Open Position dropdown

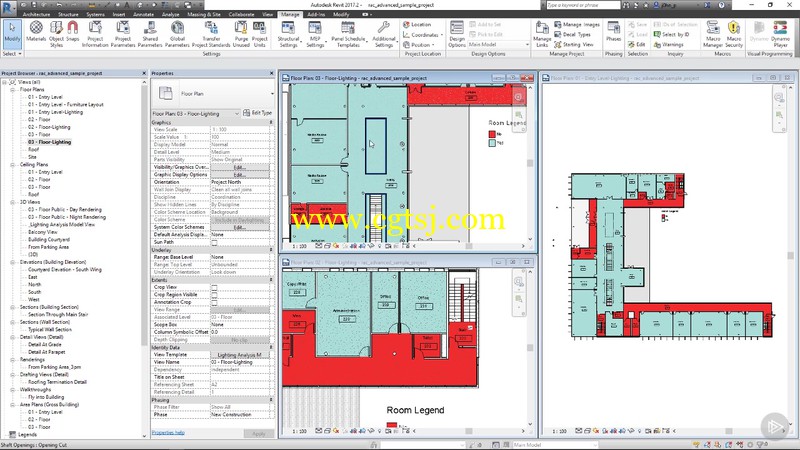(419, 45)
